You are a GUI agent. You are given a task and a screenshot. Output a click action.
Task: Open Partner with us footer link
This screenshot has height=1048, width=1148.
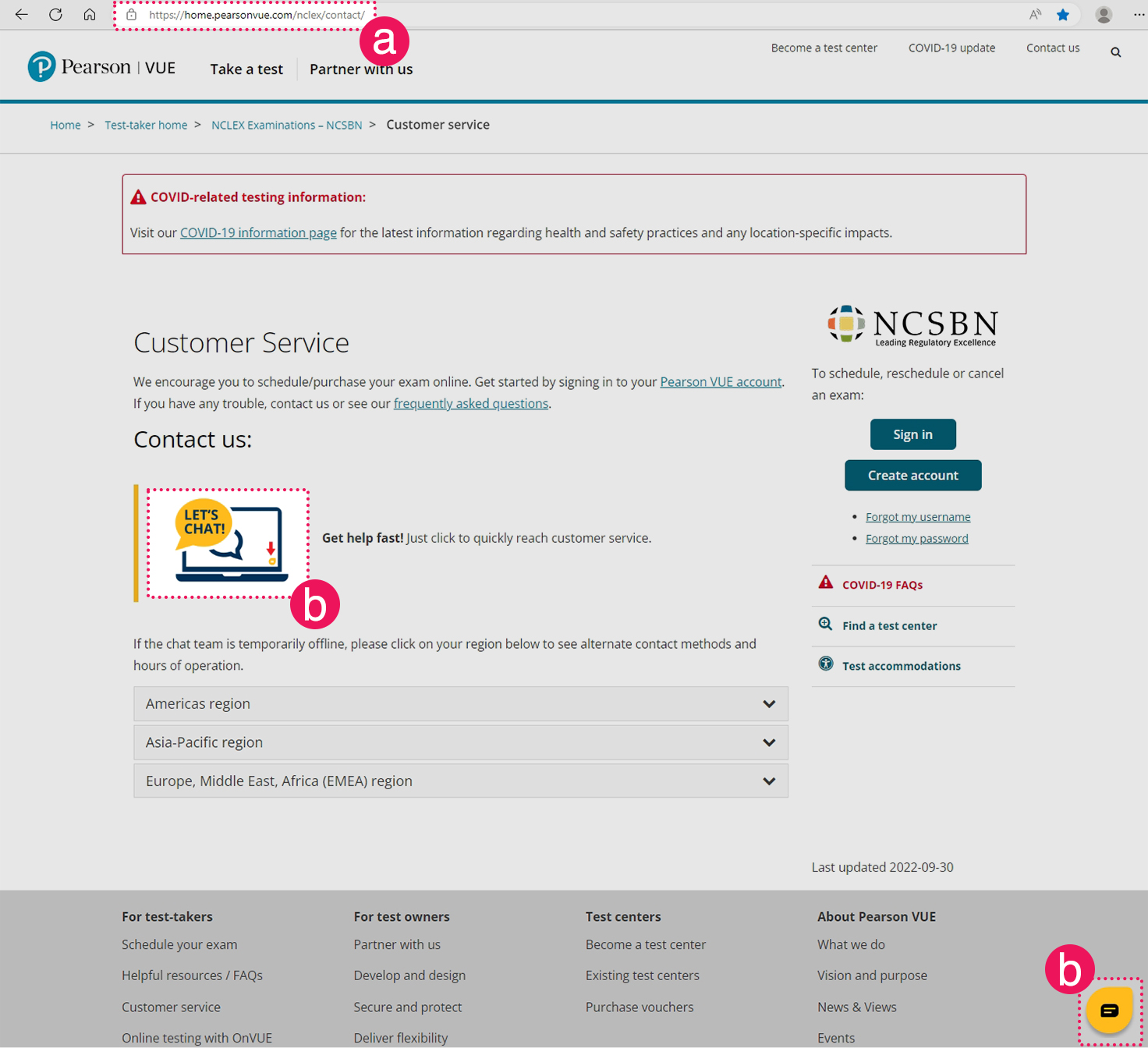pos(397,945)
